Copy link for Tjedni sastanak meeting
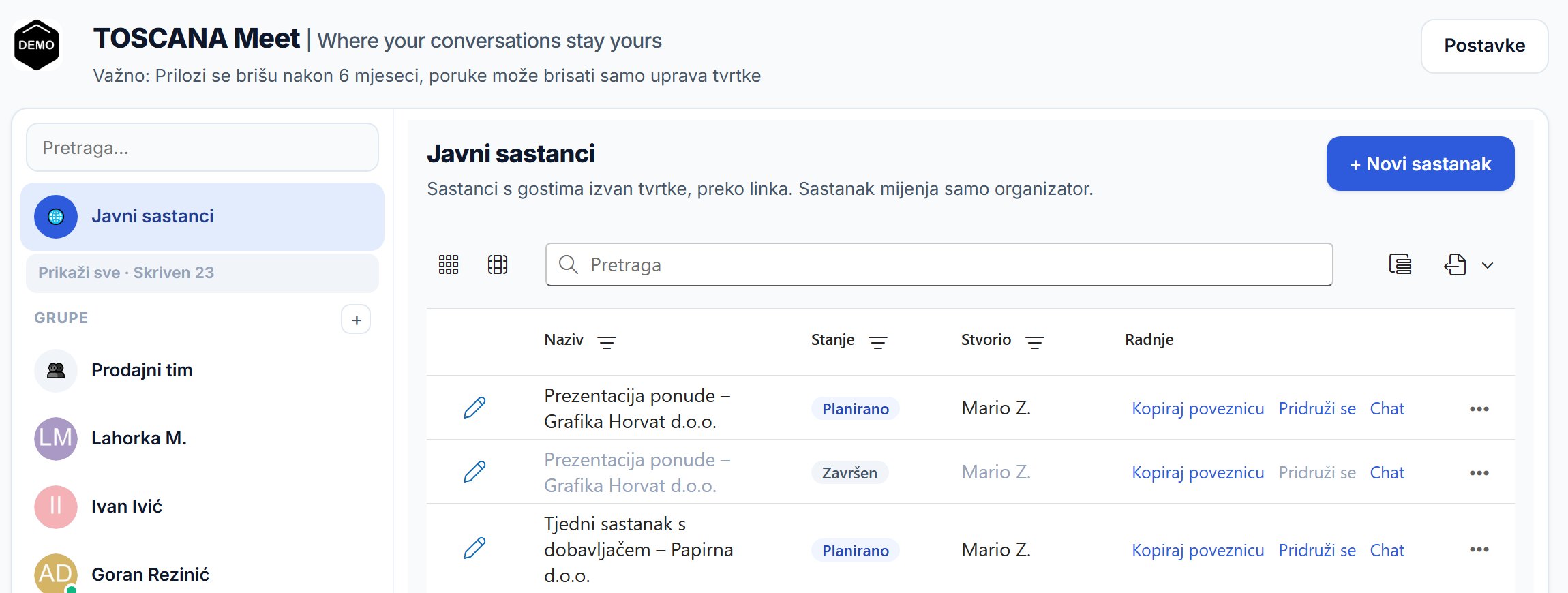This screenshot has width=1568, height=593. 1198,550
